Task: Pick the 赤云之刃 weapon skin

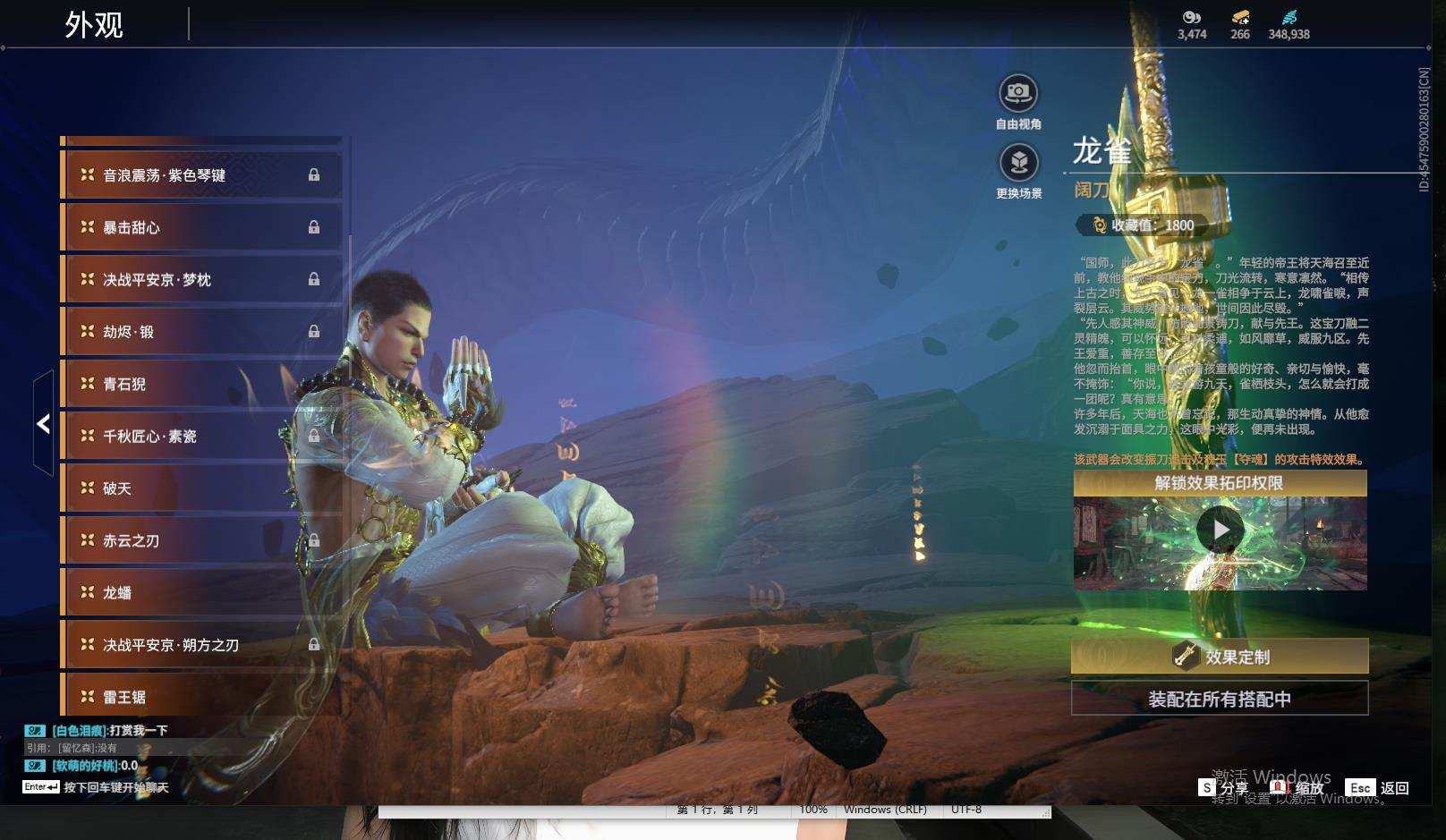Action: pos(201,540)
